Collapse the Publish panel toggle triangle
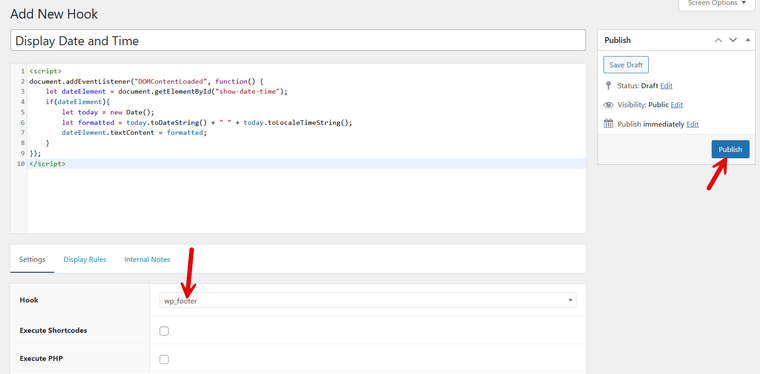This screenshot has height=374, width=760. pyautogui.click(x=747, y=40)
